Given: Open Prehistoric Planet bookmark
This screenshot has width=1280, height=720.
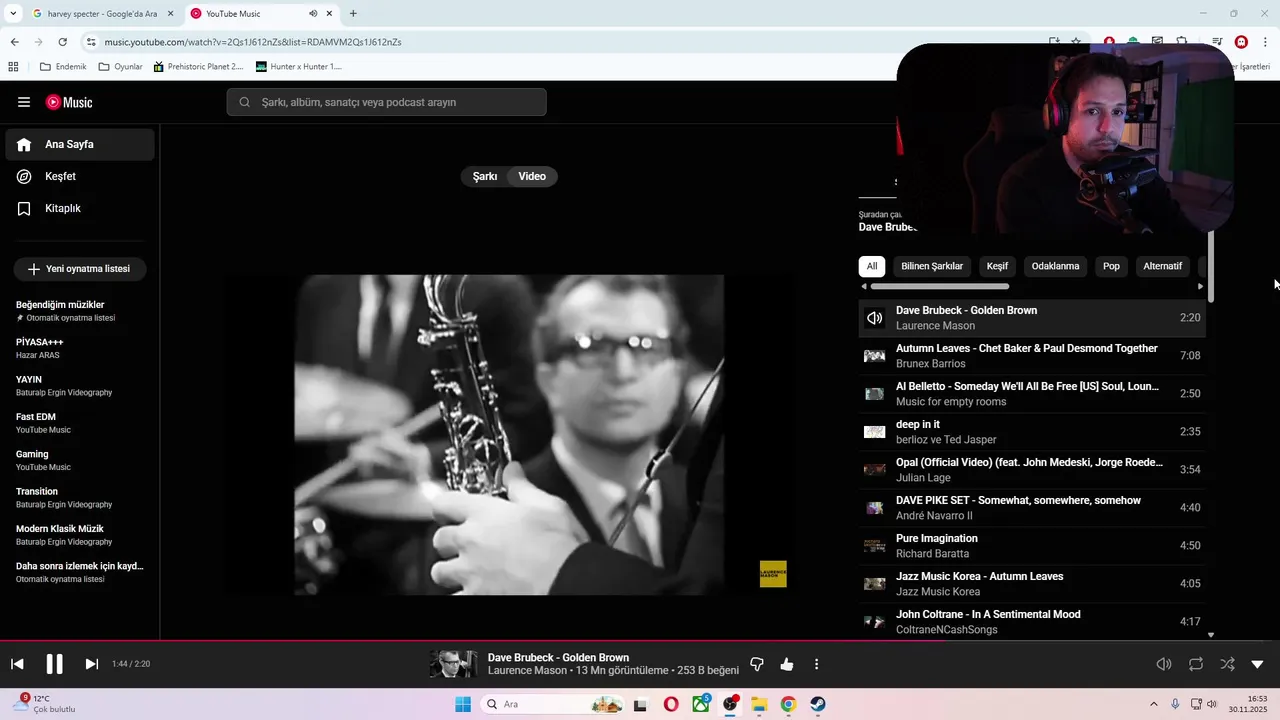Looking at the screenshot, I should click(198, 67).
